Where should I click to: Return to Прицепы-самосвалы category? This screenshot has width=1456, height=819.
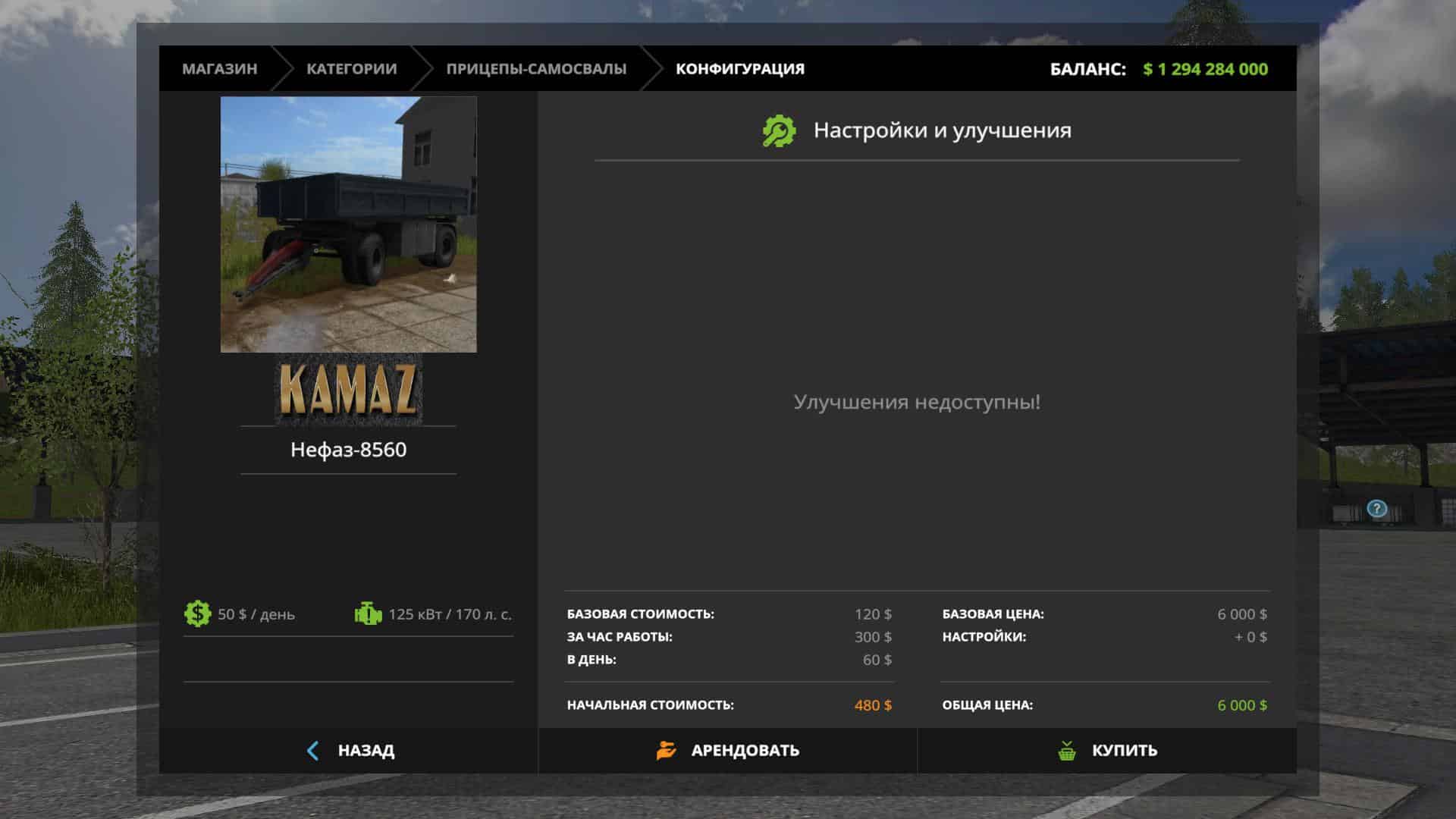(x=535, y=69)
